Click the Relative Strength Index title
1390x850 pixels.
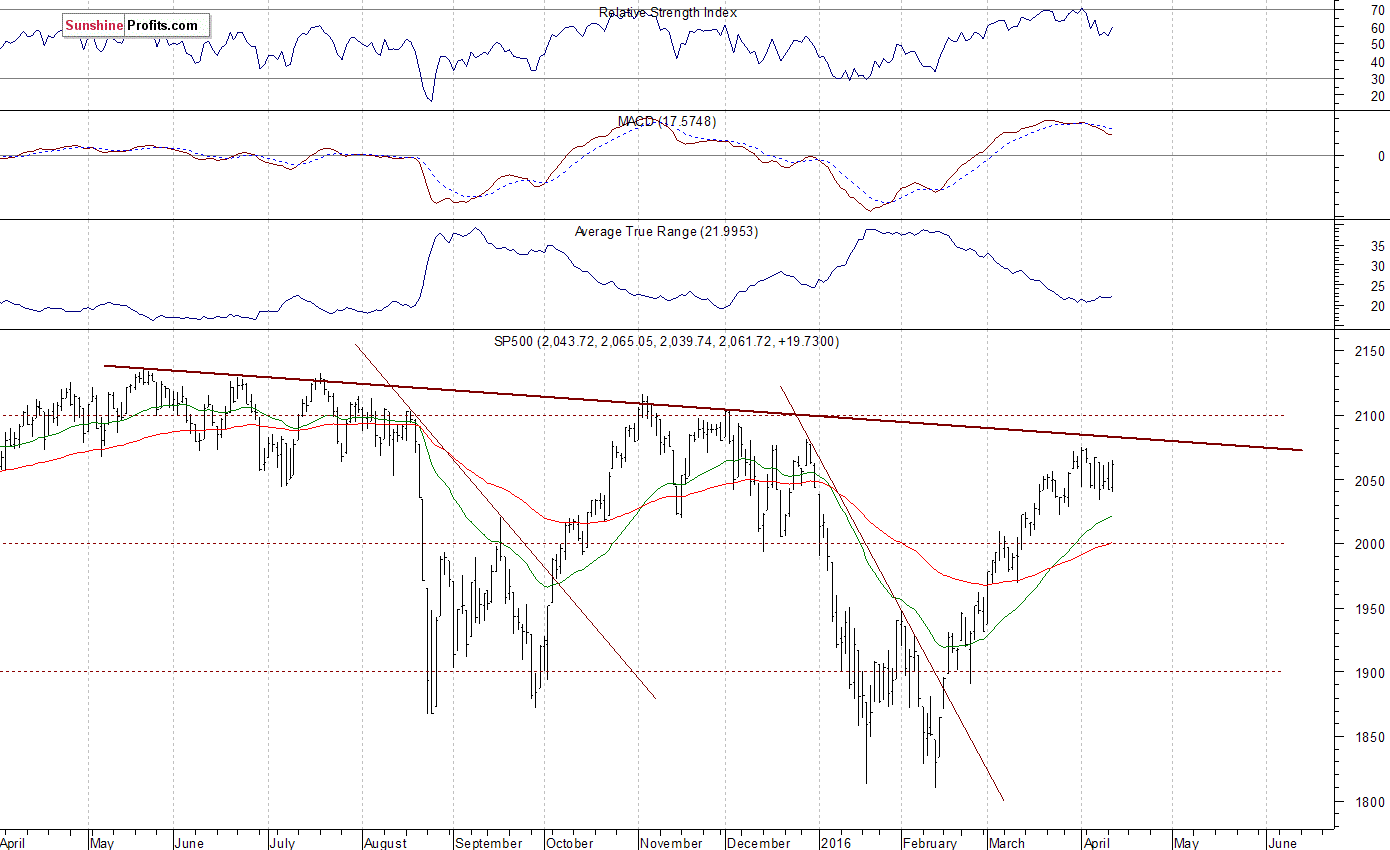point(668,12)
